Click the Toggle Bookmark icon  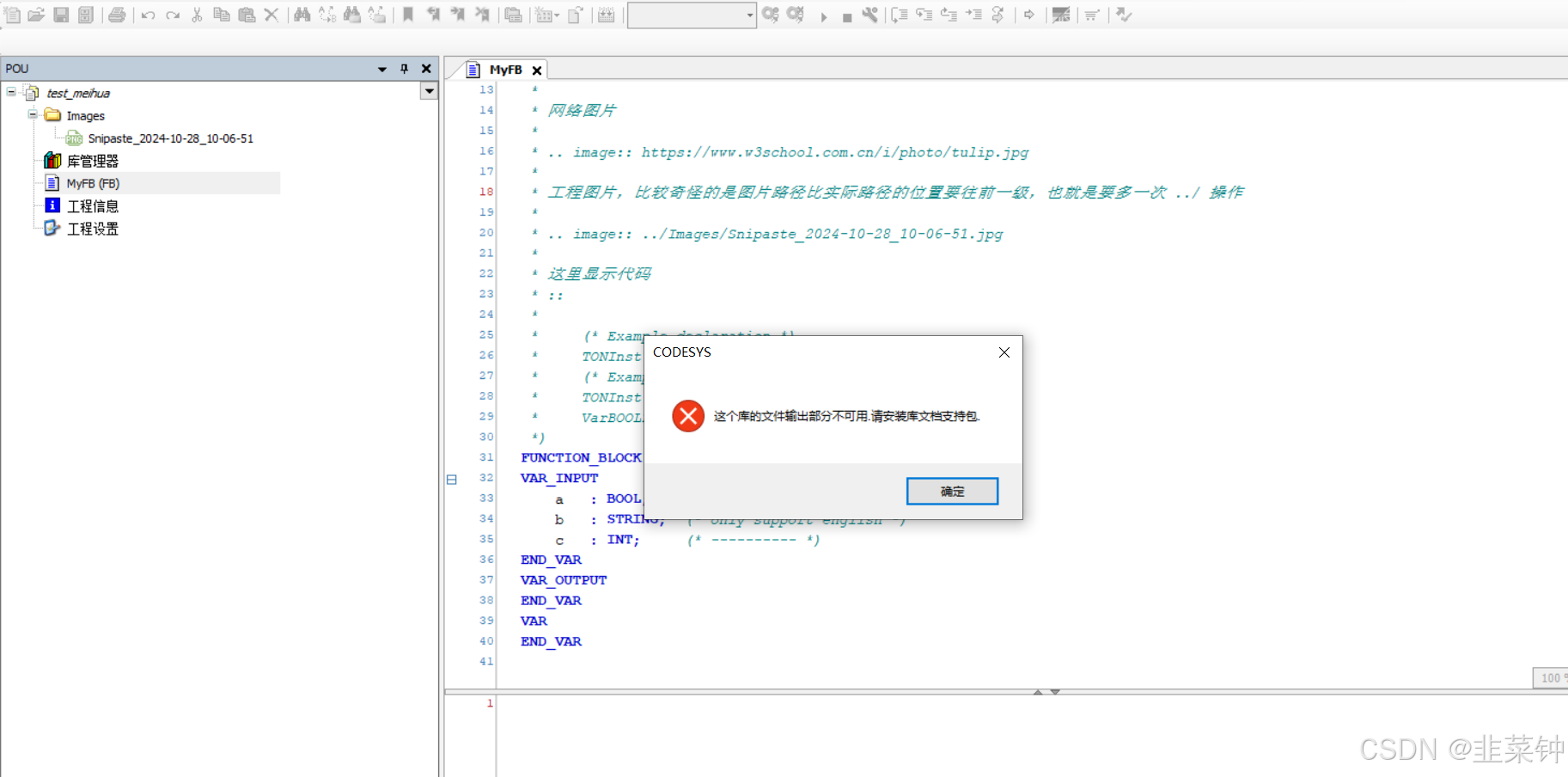pyautogui.click(x=408, y=15)
